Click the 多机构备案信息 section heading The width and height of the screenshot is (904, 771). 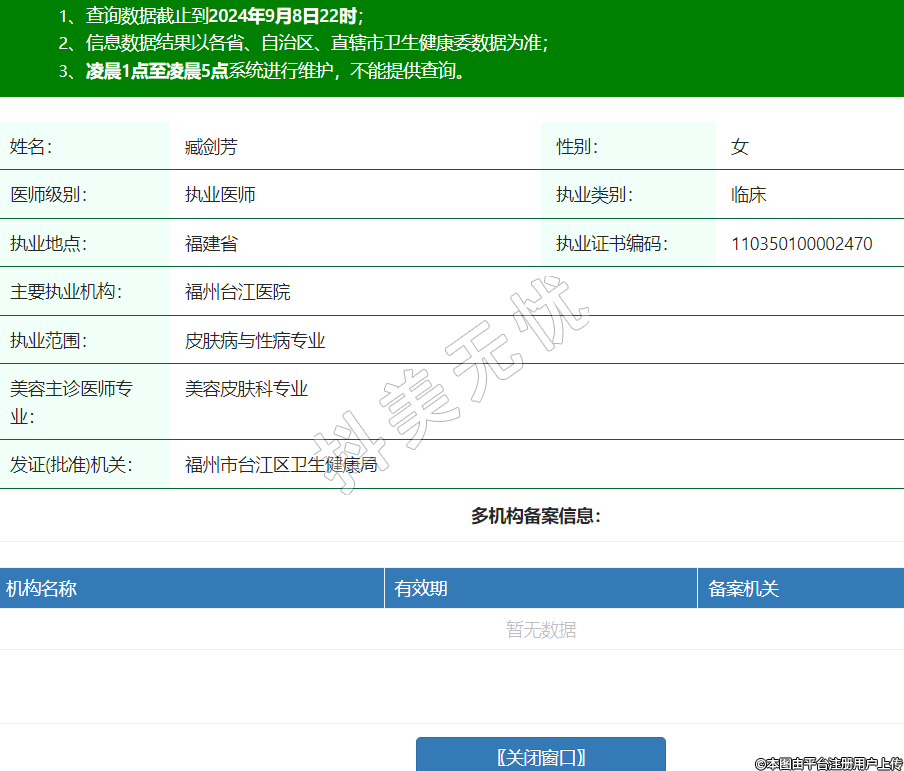[535, 516]
